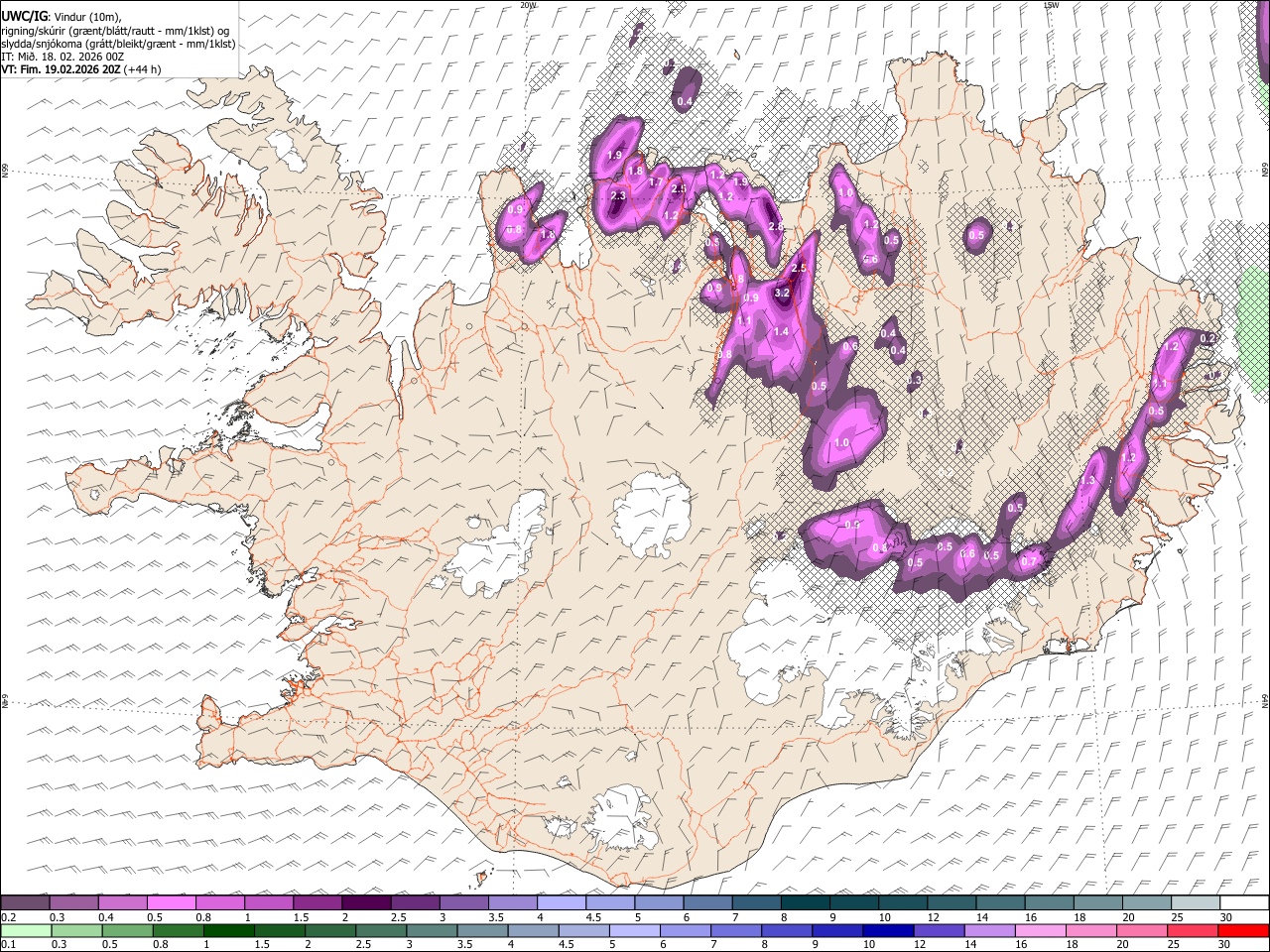Click the 'VT: Fim. 19.02.2026 20Z (+44 h)' line
1270x952 pixels.
click(x=81, y=69)
